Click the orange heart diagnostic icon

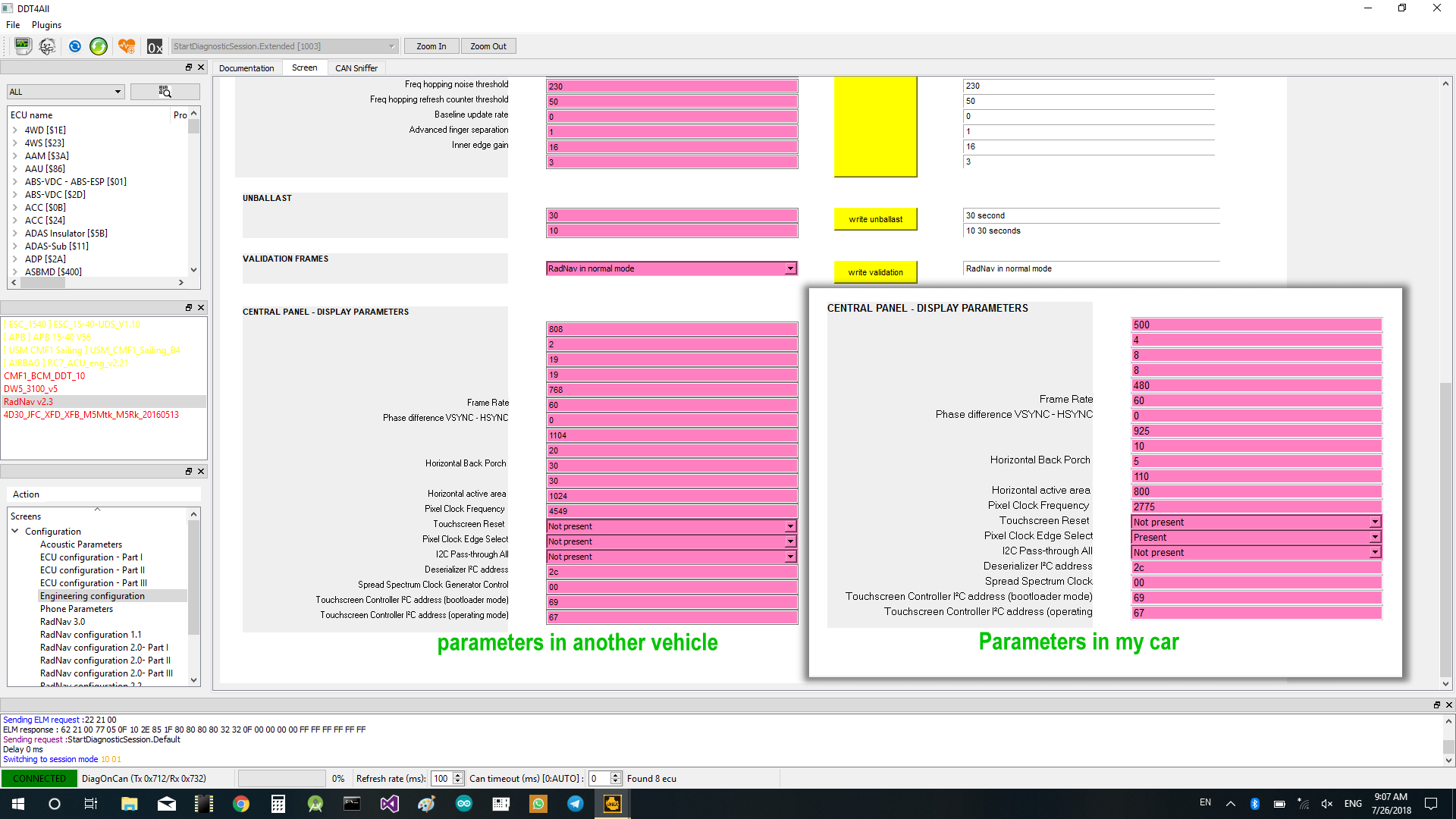point(127,46)
